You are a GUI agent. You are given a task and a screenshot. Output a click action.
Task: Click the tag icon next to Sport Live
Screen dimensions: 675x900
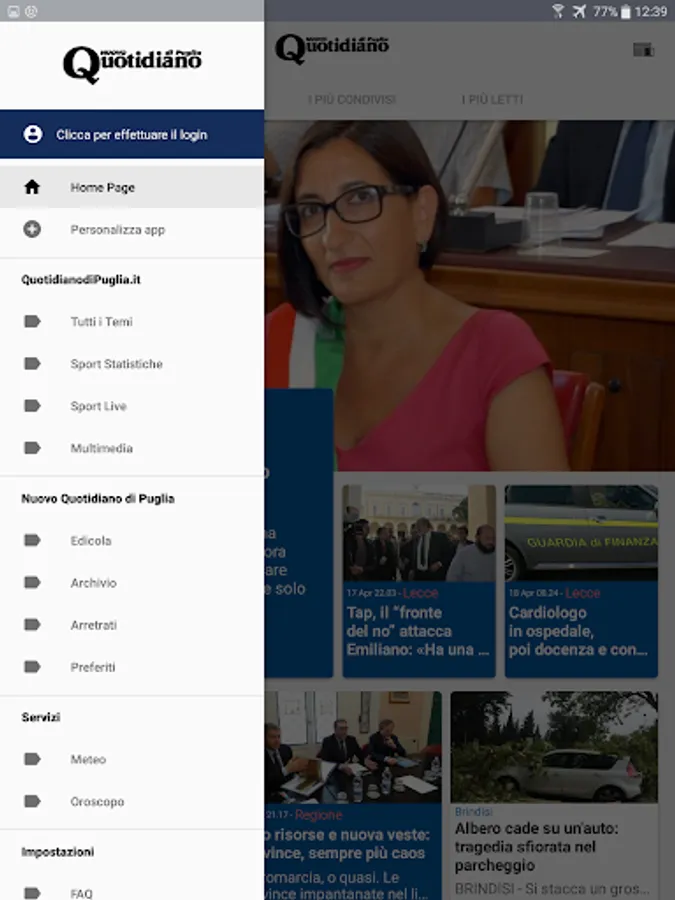coord(32,406)
